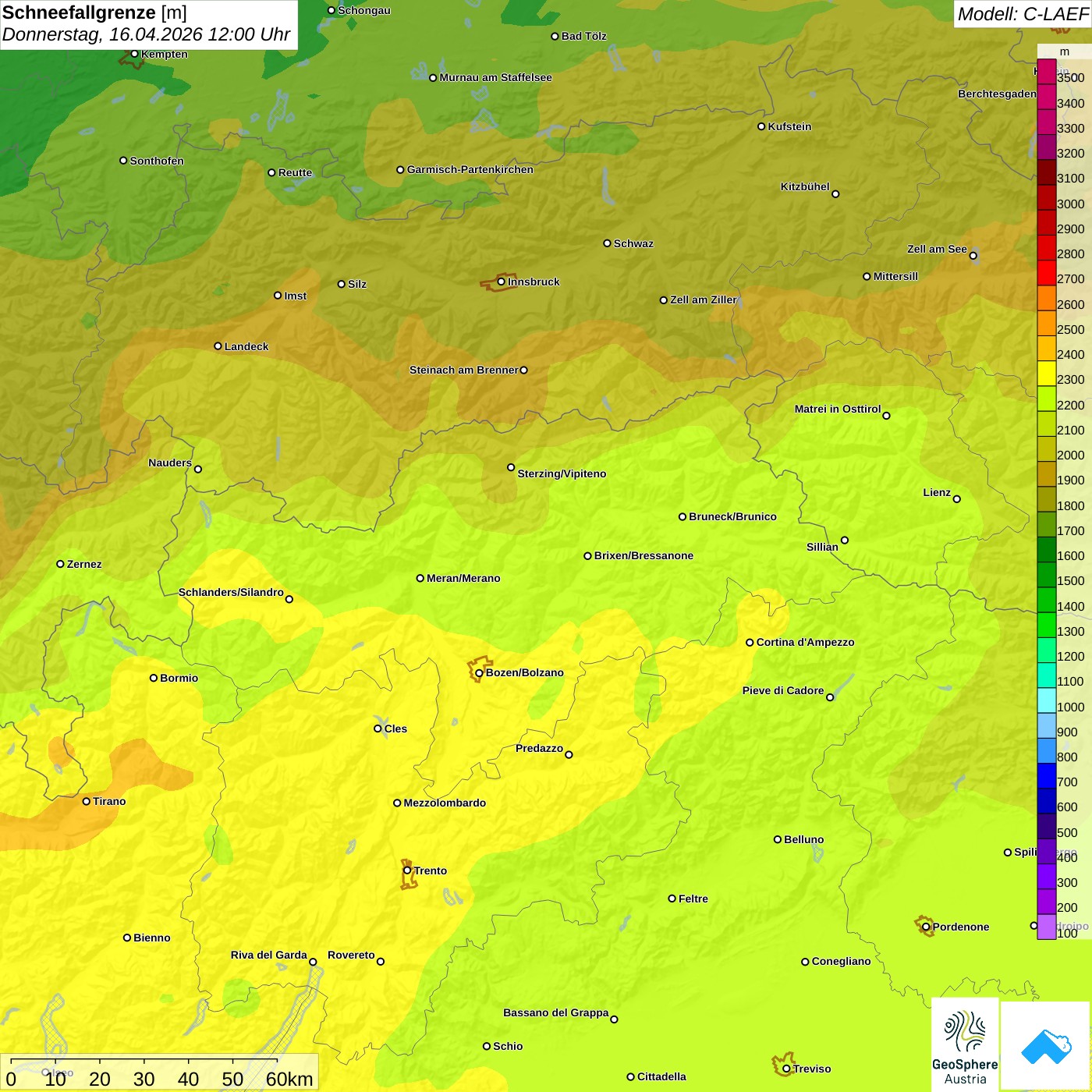Click the Pieve di Cadore label
Viewport: 1092px width, 1092px height.
pos(783,690)
